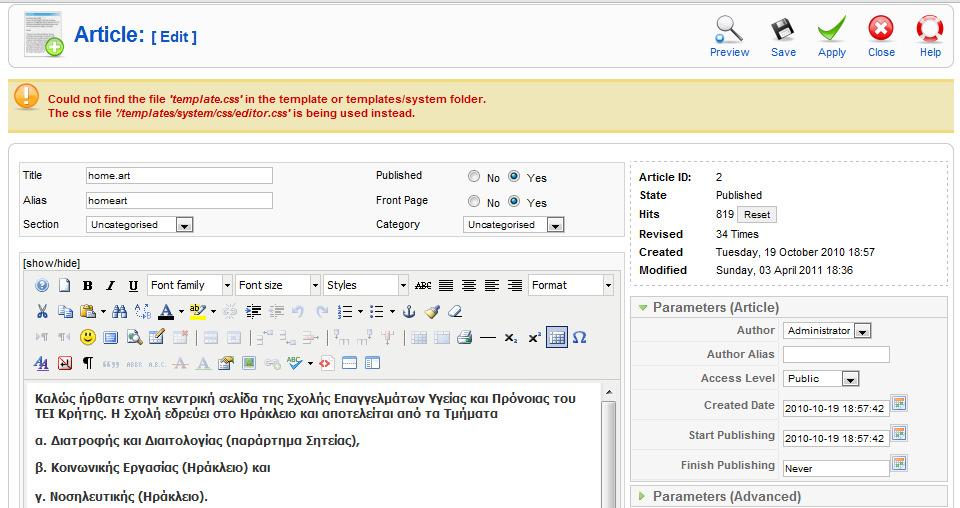Open the Format dropdown

point(571,285)
